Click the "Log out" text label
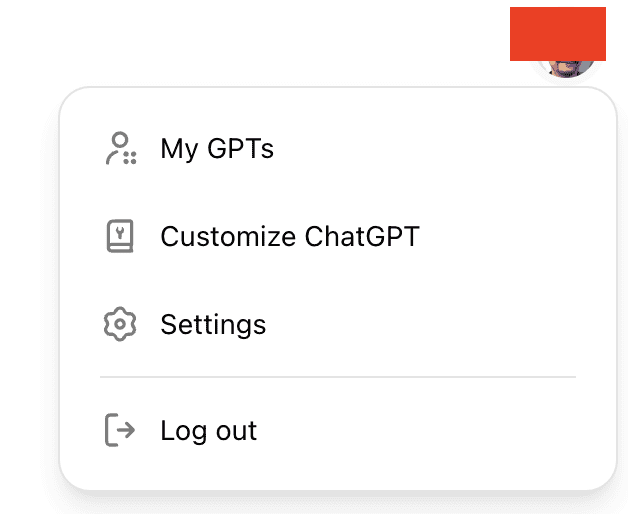 [209, 431]
